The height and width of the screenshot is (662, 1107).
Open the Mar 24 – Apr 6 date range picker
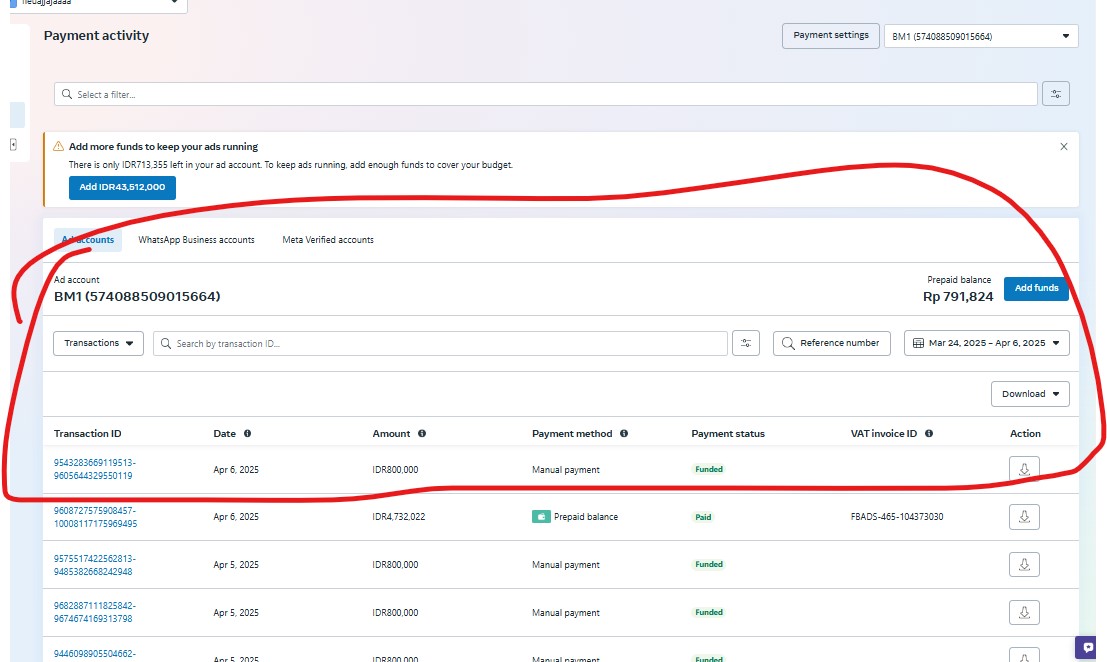click(x=986, y=343)
